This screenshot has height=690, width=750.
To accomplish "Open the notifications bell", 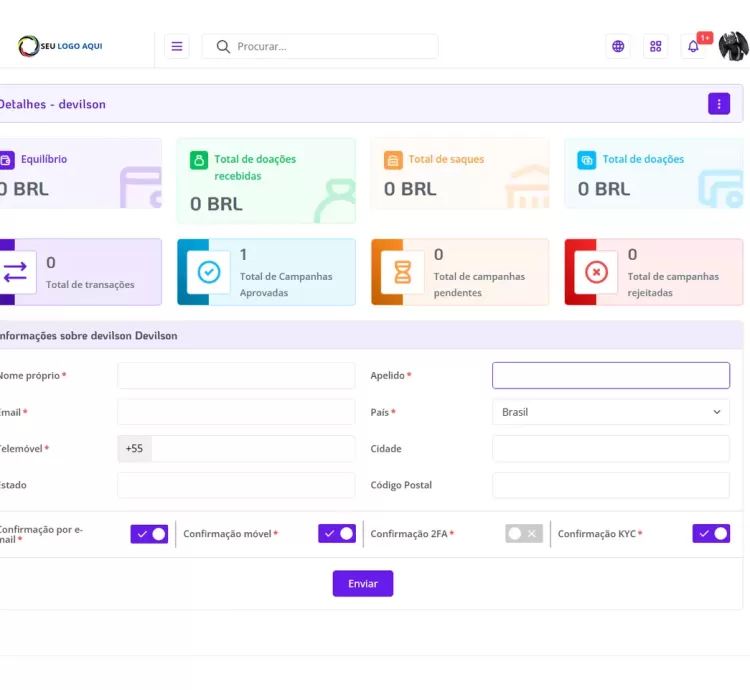I will click(x=693, y=46).
